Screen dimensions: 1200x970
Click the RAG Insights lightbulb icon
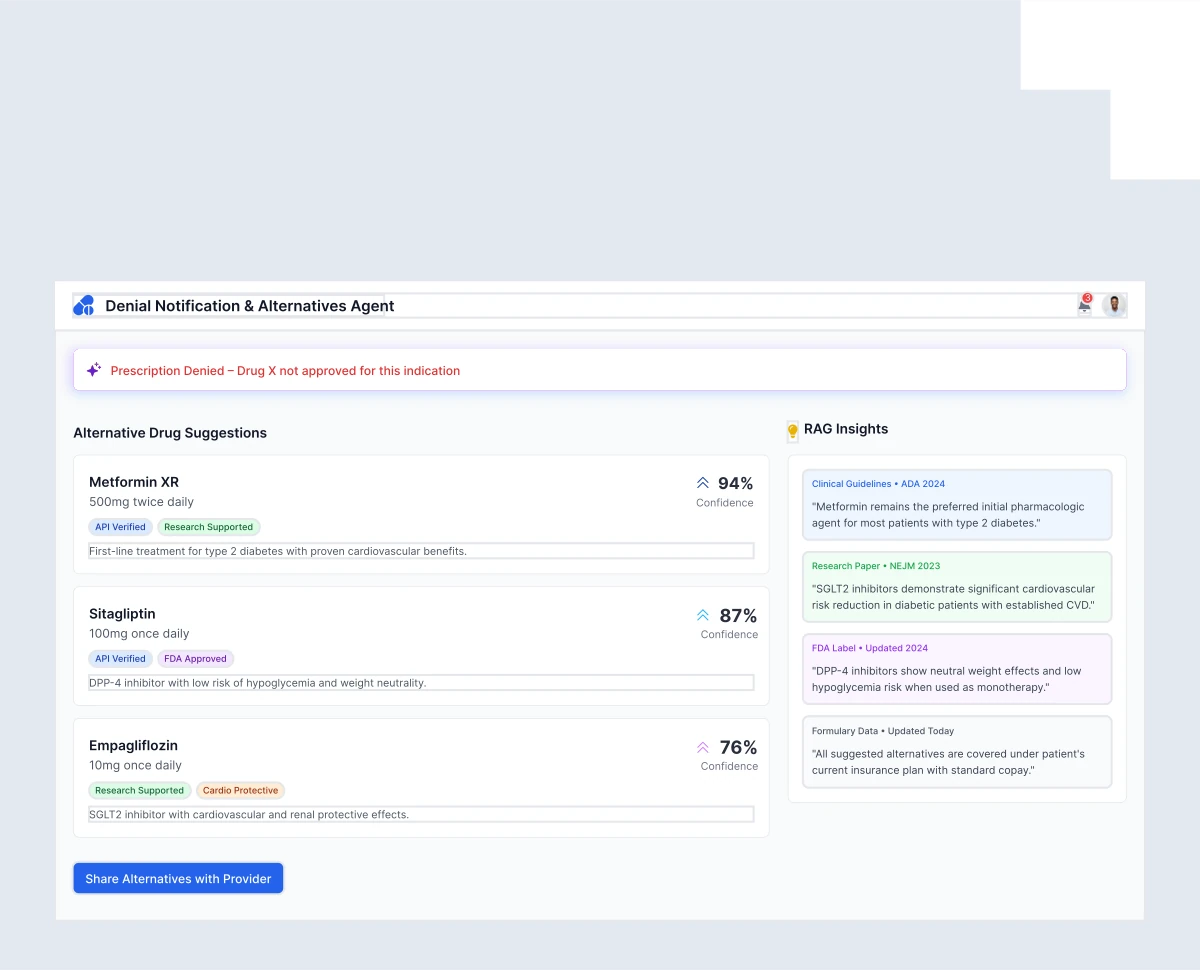792,431
